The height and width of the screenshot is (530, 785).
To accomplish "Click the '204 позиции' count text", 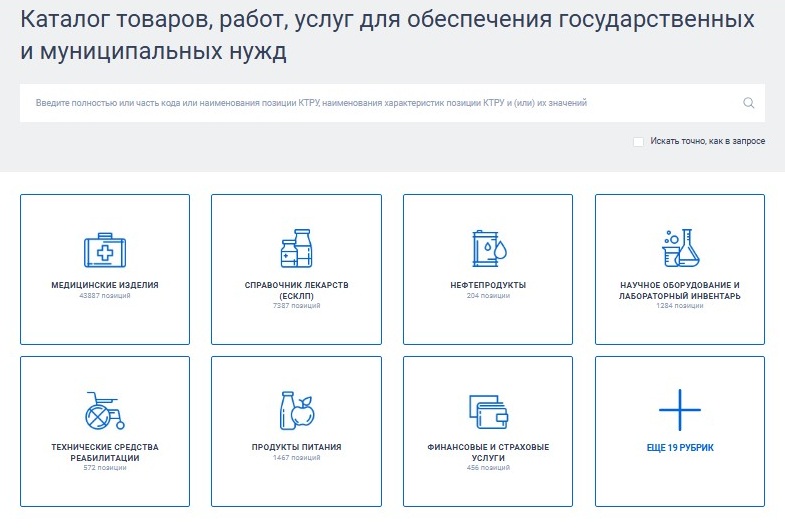I will [488, 296].
